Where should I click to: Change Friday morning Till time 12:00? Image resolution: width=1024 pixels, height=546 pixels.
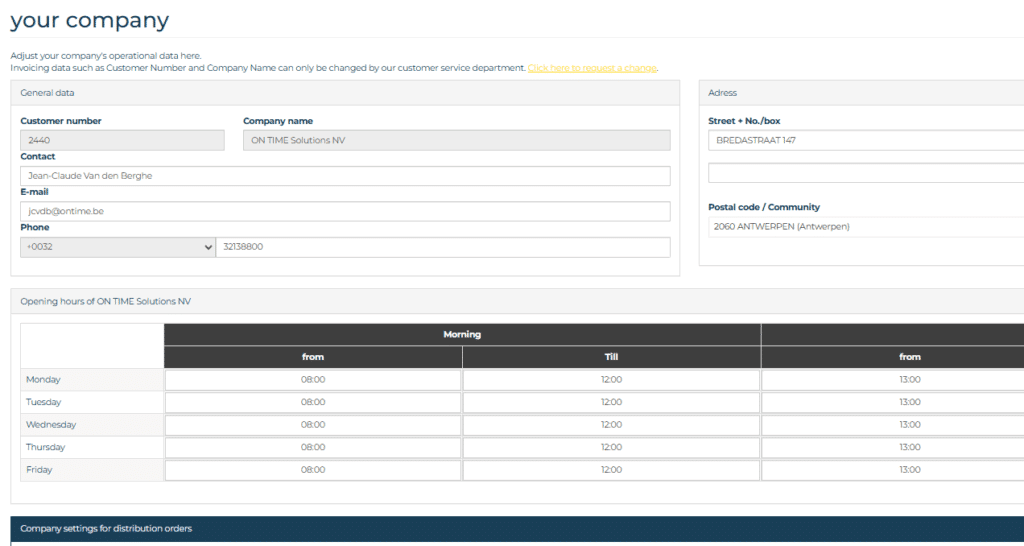pyautogui.click(x=611, y=470)
